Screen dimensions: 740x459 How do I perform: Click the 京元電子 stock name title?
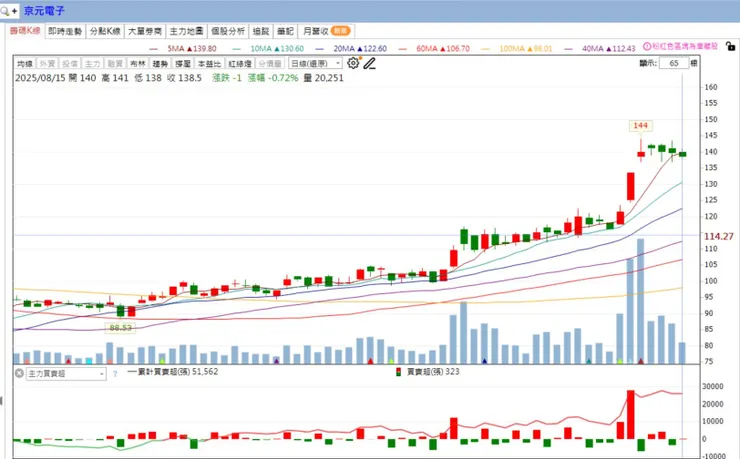(x=44, y=11)
